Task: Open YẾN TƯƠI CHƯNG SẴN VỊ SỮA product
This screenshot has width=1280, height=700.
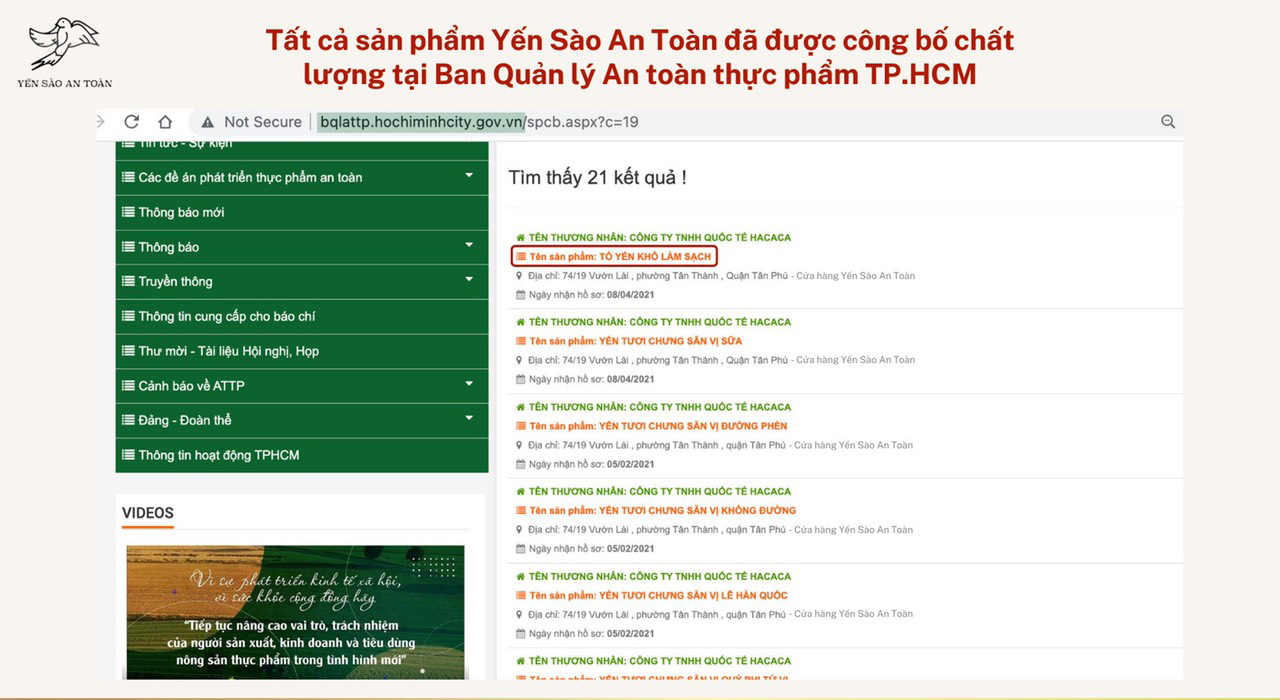Action: pyautogui.click(x=635, y=341)
